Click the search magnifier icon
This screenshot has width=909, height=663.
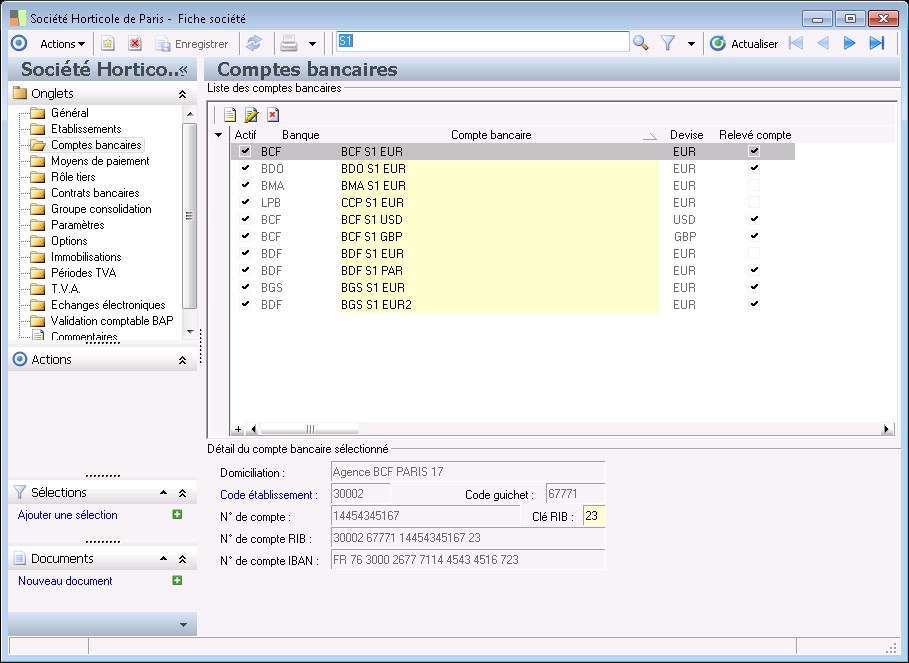641,43
